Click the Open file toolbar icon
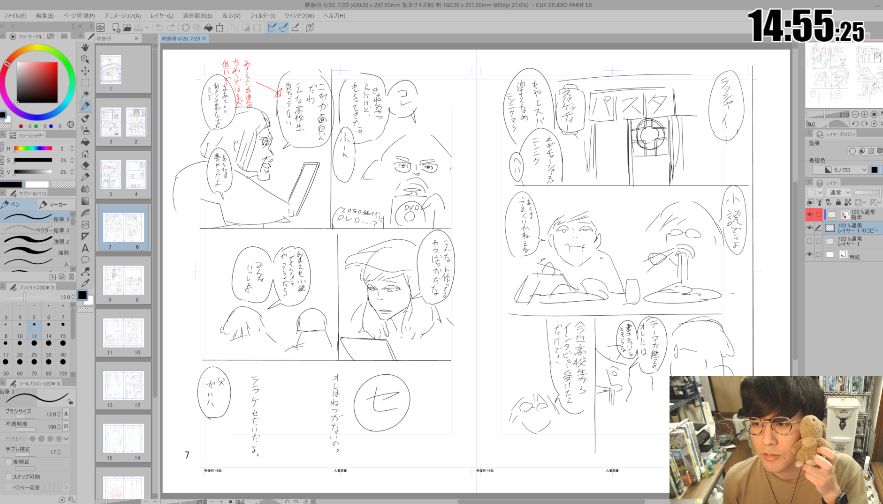883x504 pixels. tap(127, 27)
